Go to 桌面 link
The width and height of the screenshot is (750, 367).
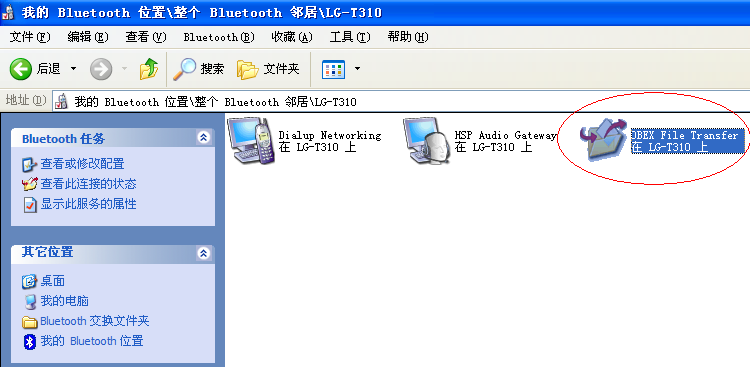53,281
